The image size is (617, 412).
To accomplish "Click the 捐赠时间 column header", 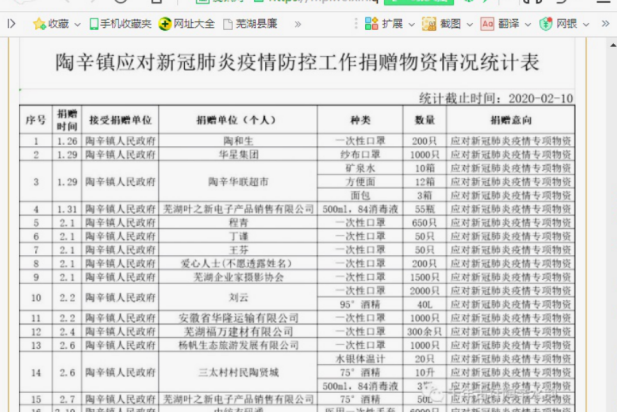I will click(67, 120).
